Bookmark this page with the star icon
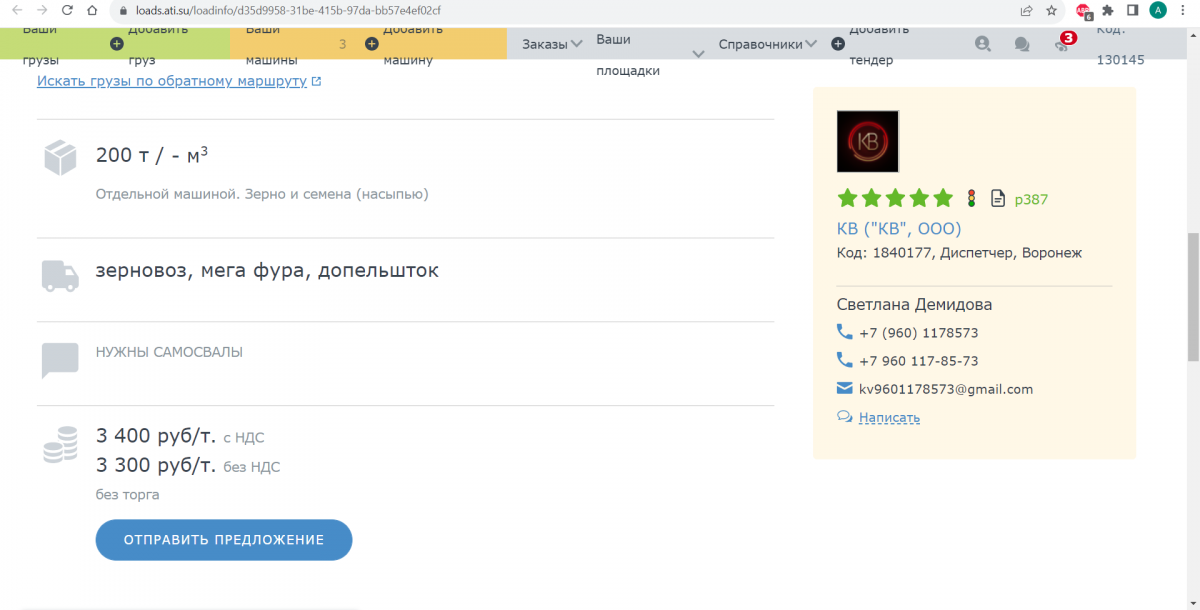Viewport: 1200px width, 610px height. 1052,11
